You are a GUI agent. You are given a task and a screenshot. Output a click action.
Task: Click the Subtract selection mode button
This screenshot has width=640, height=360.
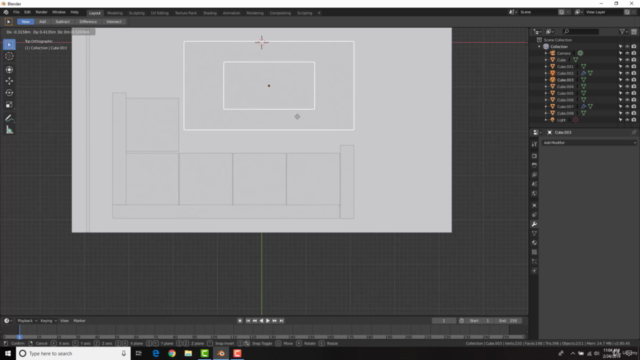tap(62, 22)
